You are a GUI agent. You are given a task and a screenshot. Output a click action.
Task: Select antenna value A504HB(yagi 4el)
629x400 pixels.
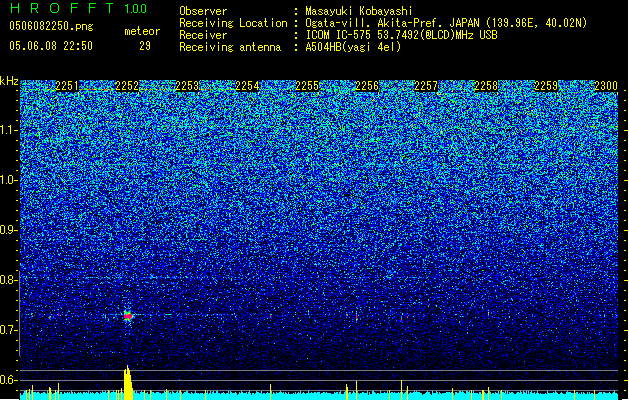(353, 47)
